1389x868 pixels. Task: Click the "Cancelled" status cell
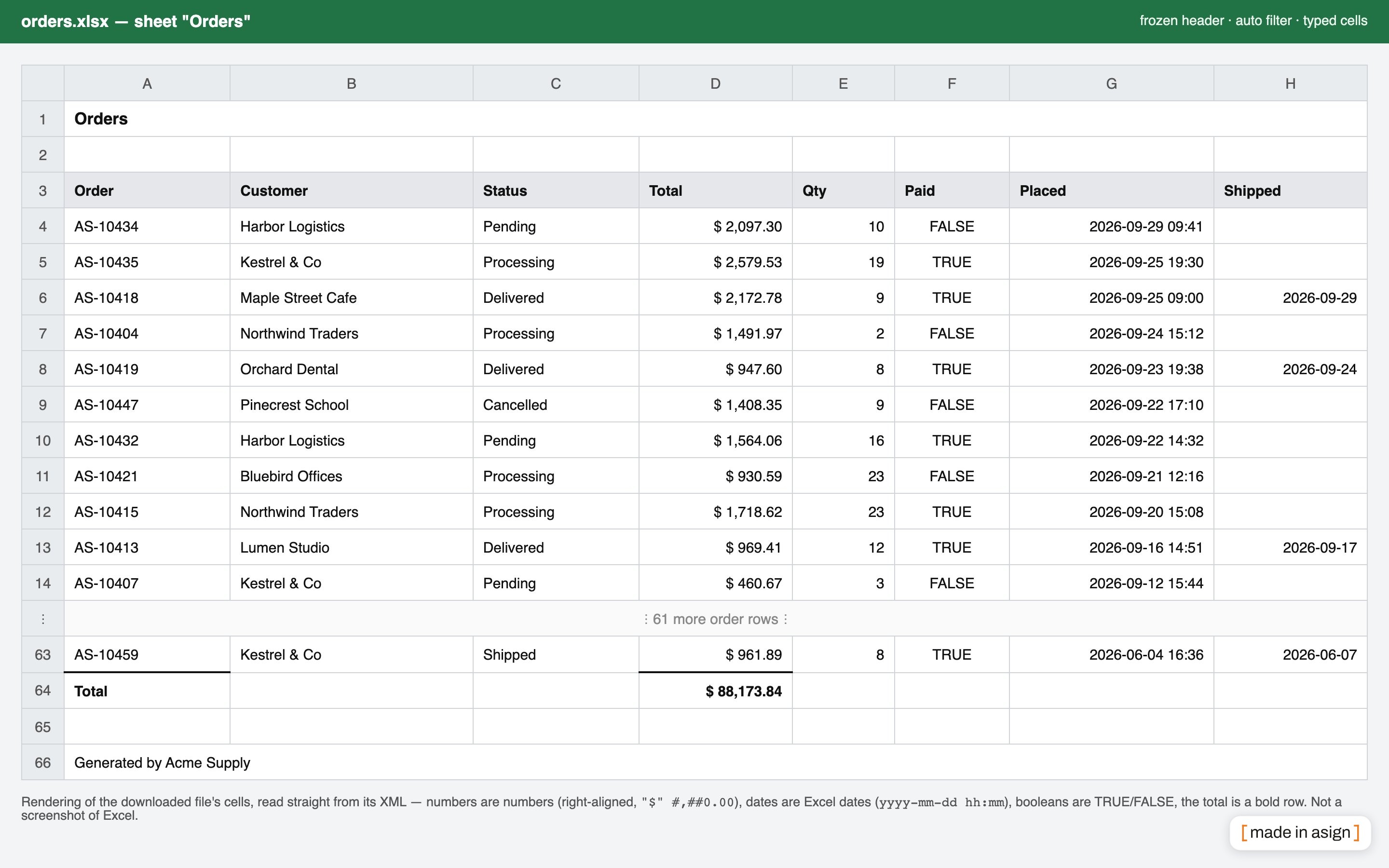point(556,405)
